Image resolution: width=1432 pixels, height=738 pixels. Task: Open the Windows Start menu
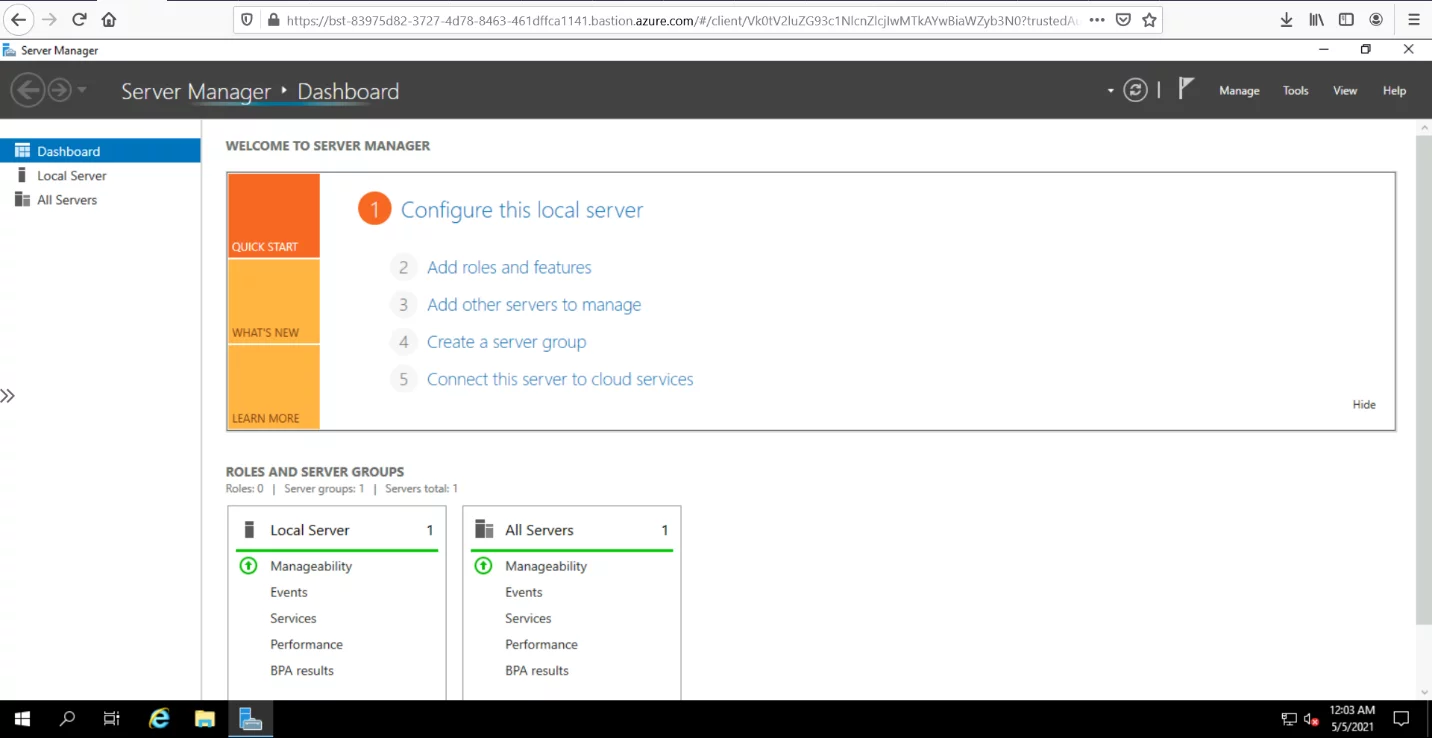[x=22, y=718]
